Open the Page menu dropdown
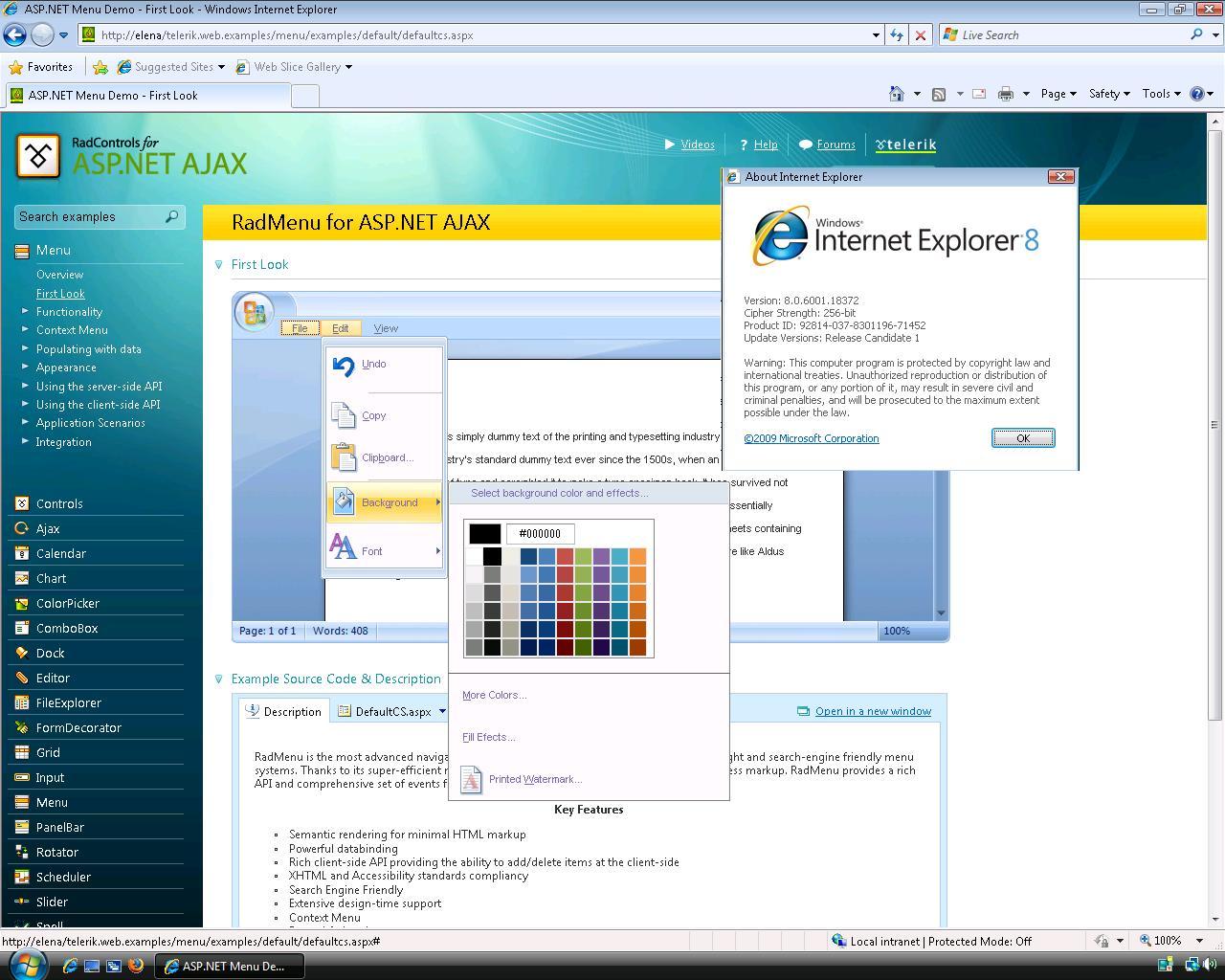This screenshot has height=980, width=1225. [x=1058, y=94]
